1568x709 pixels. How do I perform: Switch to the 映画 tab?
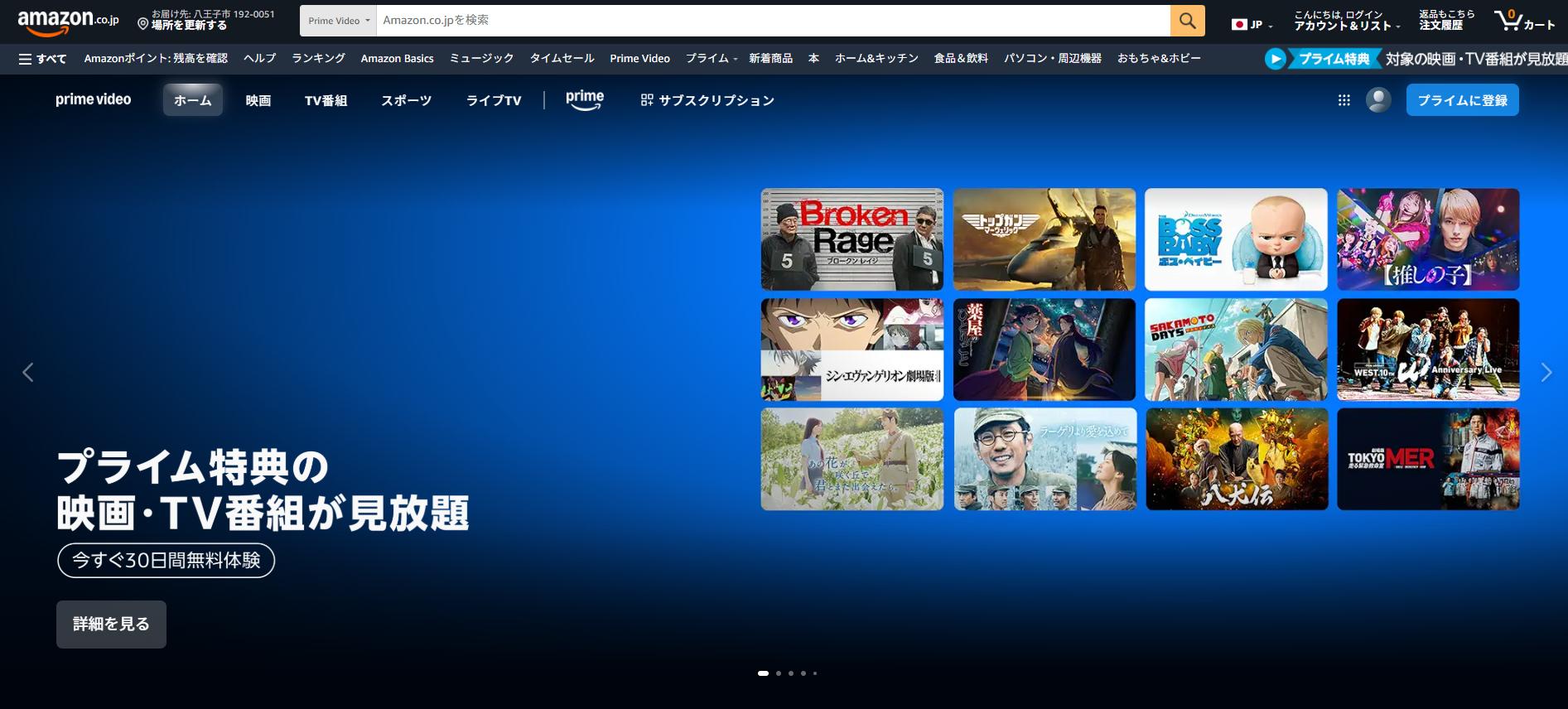click(258, 100)
